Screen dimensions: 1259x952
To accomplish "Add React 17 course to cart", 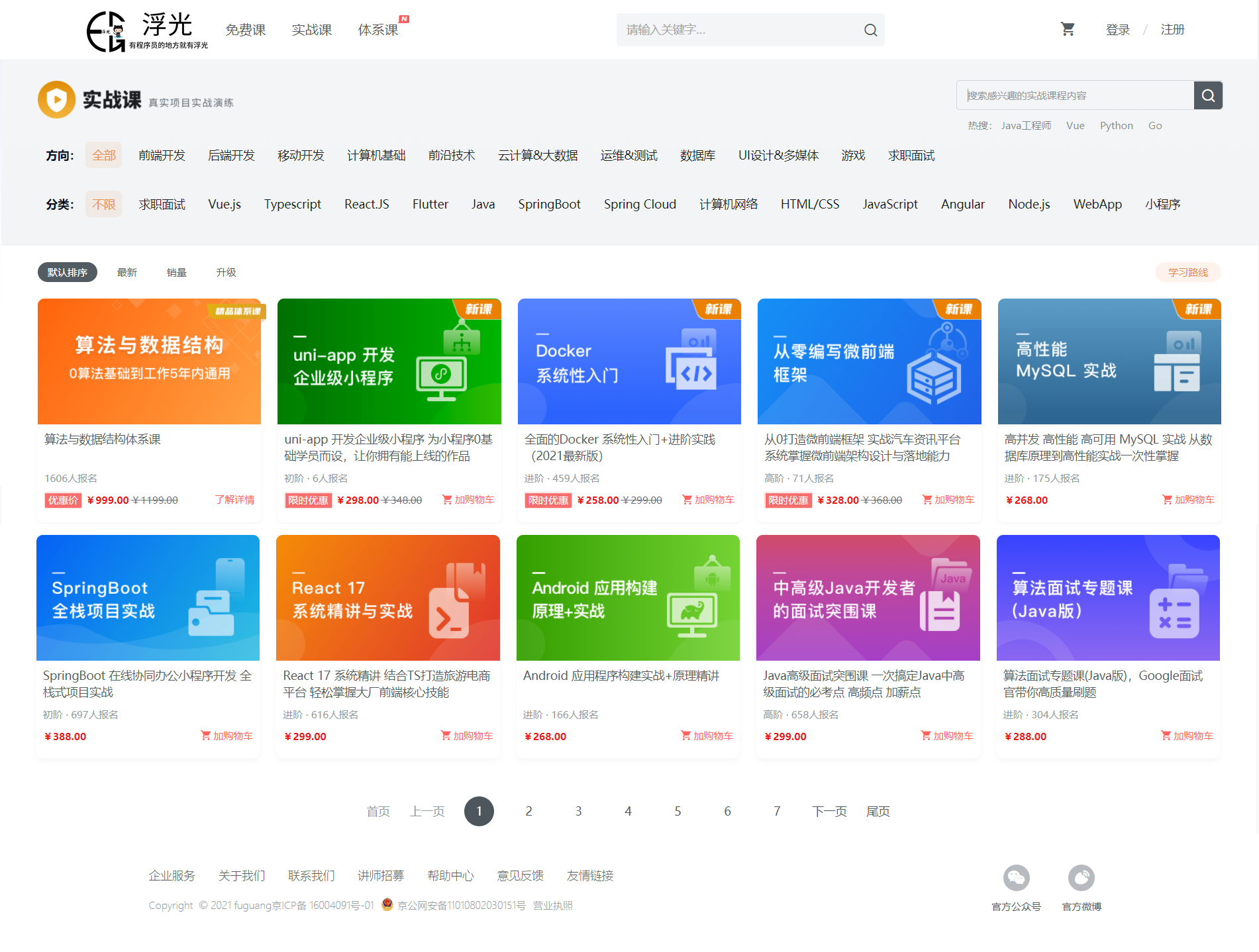I will point(467,736).
